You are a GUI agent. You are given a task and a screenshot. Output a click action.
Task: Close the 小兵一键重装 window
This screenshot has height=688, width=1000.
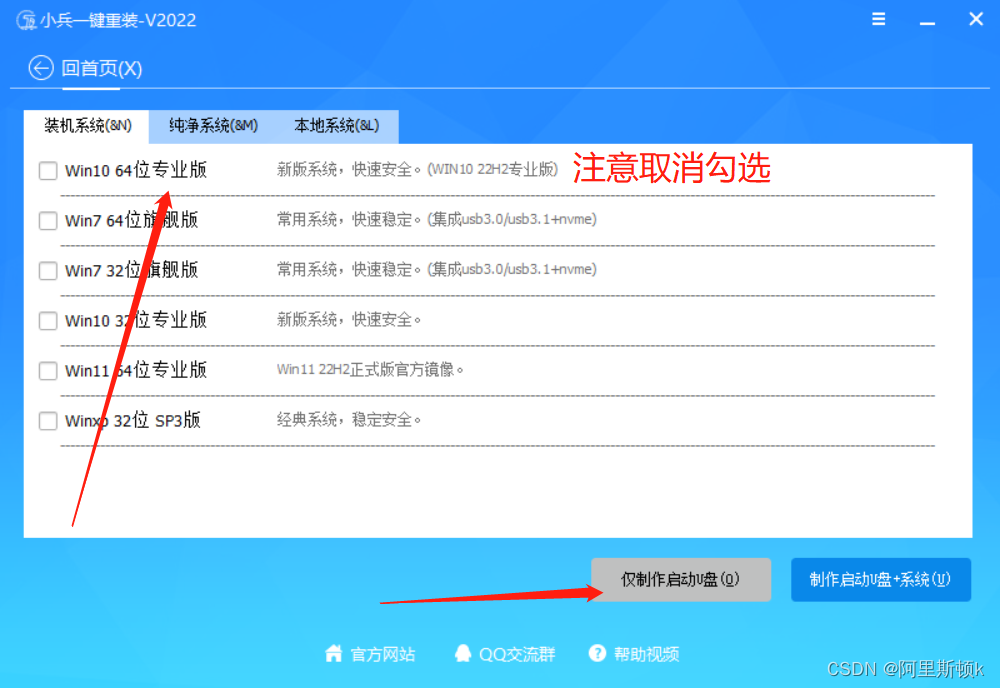[976, 19]
